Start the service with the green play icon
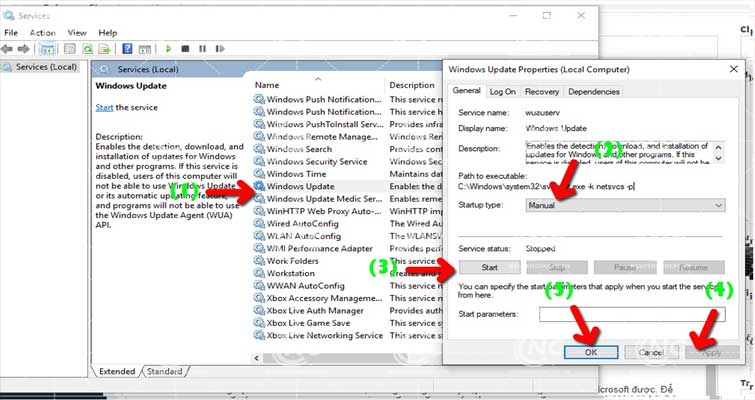This screenshot has width=755, height=400. [x=168, y=49]
